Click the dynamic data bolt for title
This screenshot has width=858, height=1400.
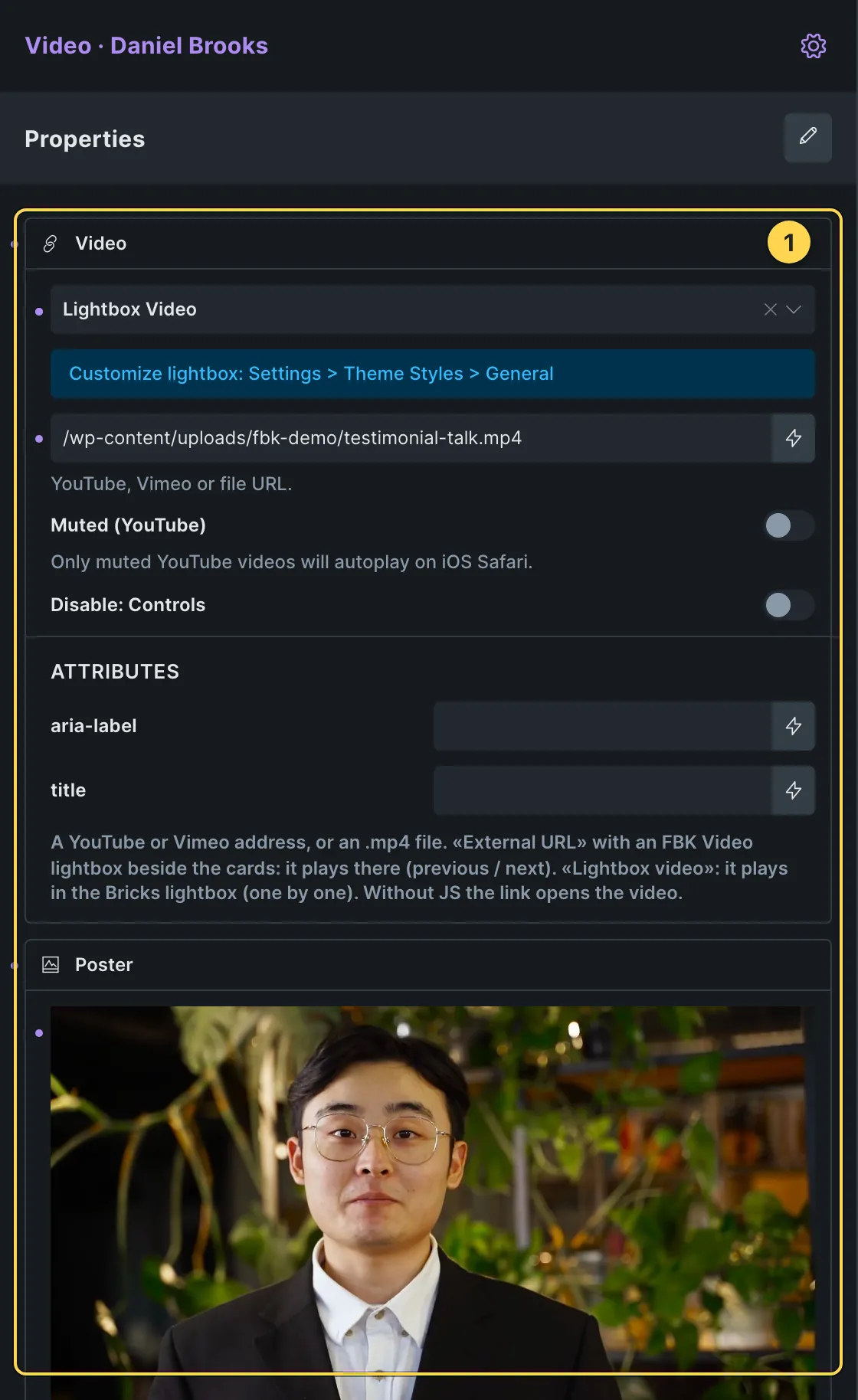(793, 790)
